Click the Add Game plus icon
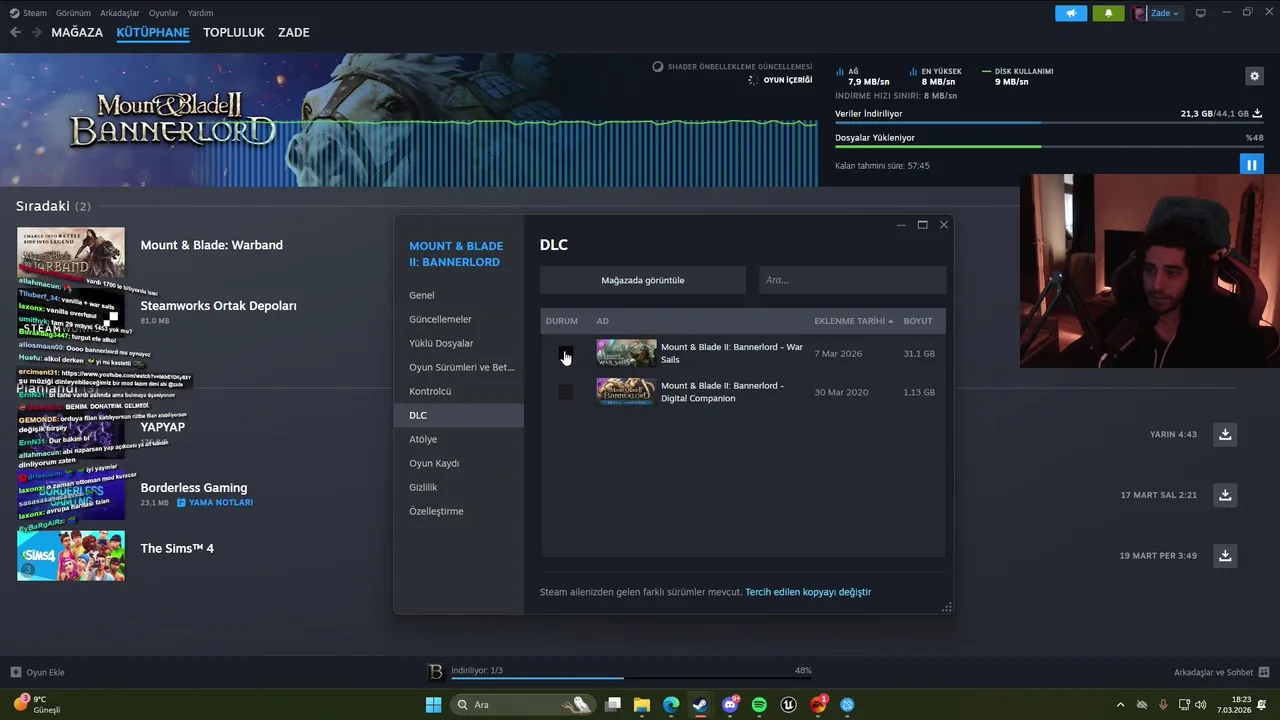This screenshot has width=1280, height=720. tap(15, 672)
